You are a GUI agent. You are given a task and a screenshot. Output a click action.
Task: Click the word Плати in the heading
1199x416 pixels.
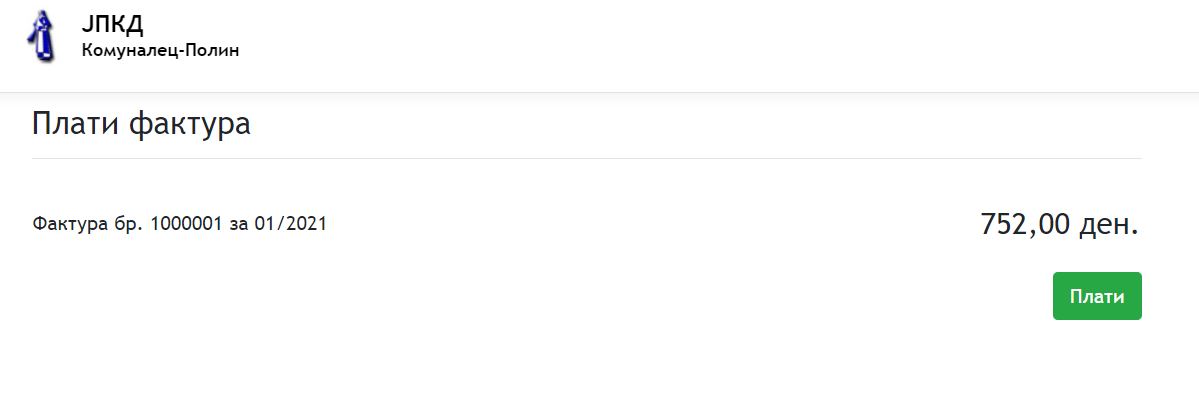[x=75, y=123]
